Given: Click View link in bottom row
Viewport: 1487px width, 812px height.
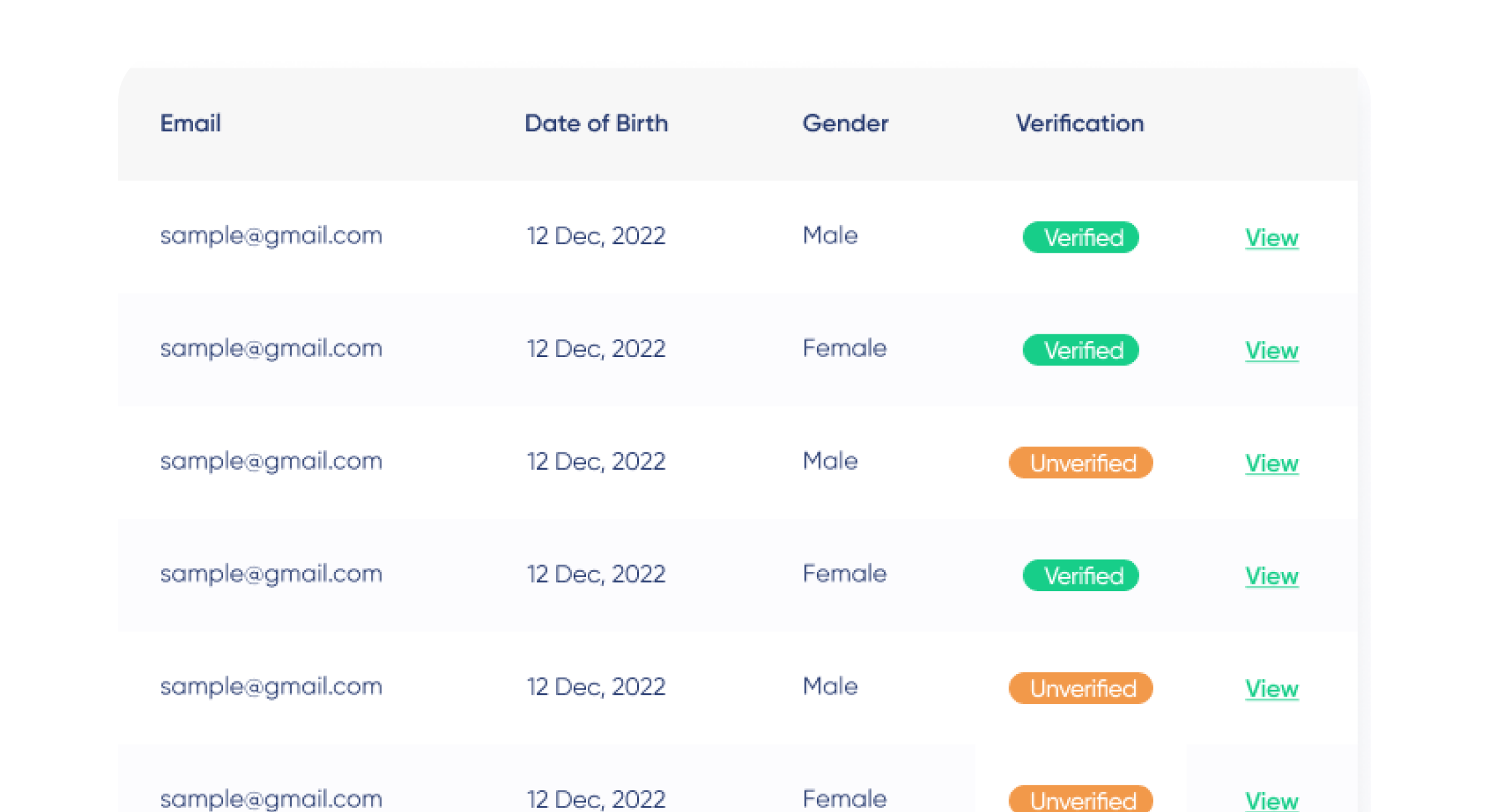Looking at the screenshot, I should point(1271,800).
